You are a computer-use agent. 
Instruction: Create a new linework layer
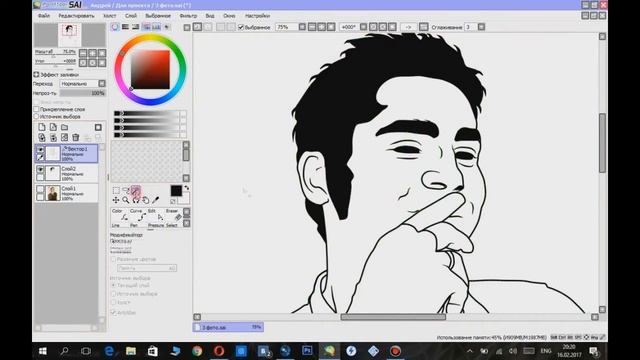tap(53, 127)
